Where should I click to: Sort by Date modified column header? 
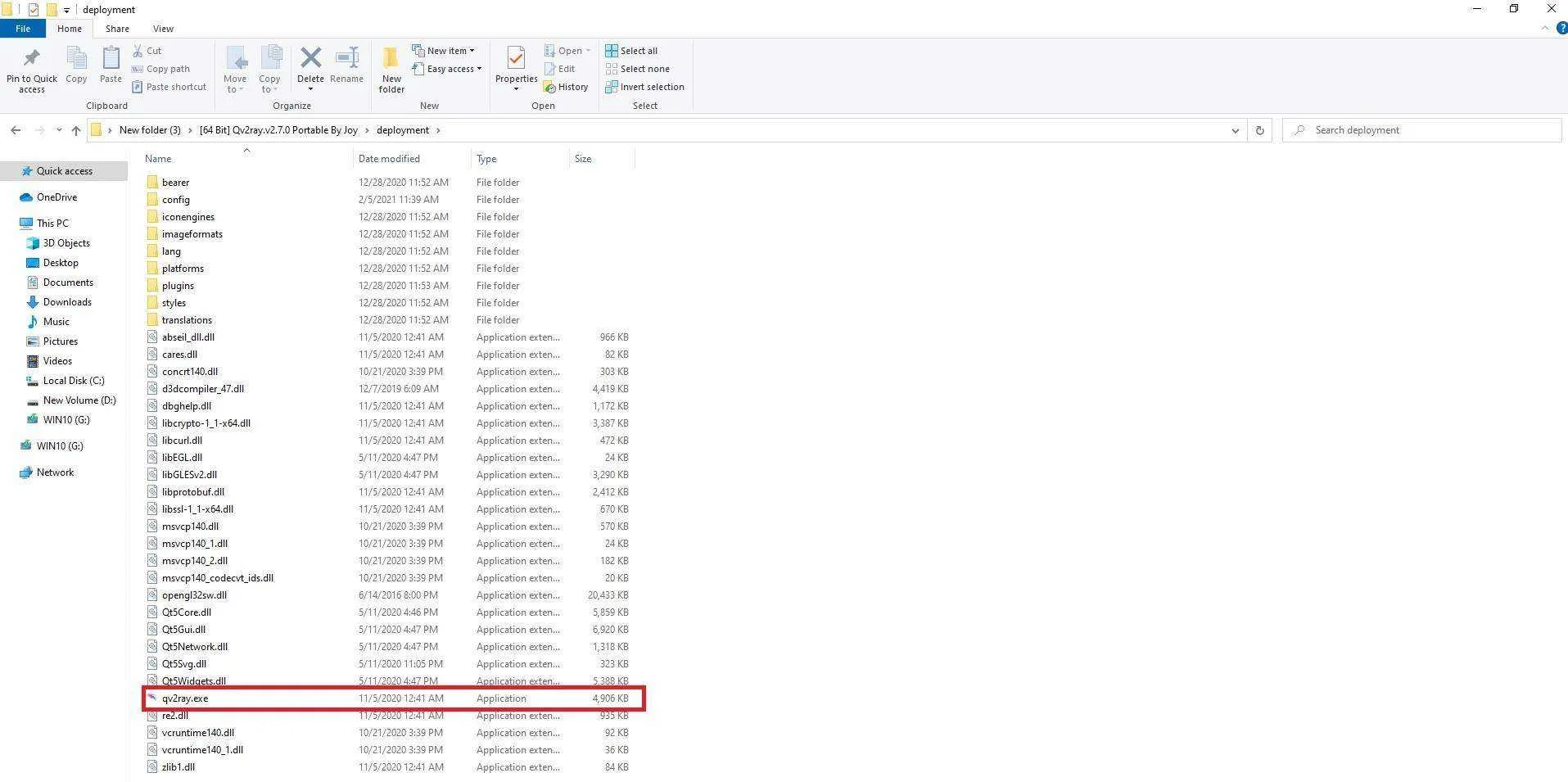tap(412, 159)
